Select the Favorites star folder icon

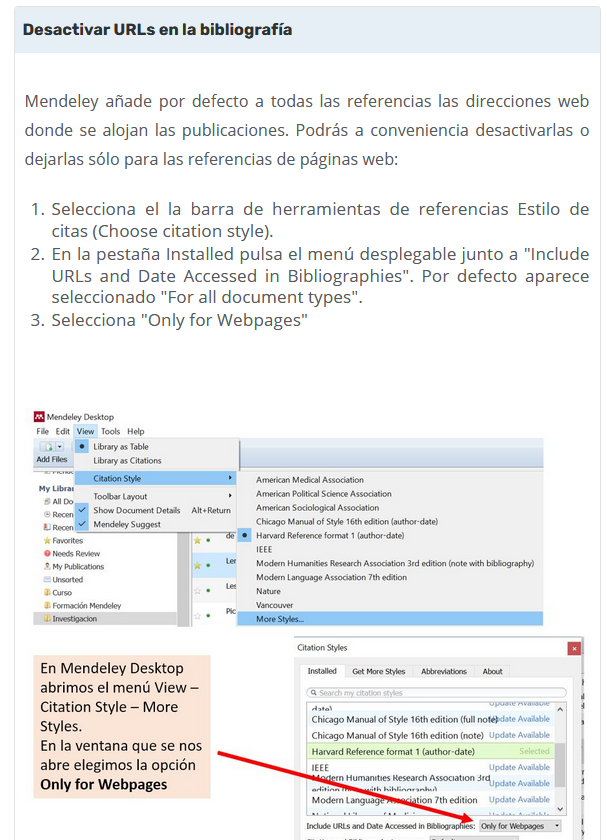point(47,540)
